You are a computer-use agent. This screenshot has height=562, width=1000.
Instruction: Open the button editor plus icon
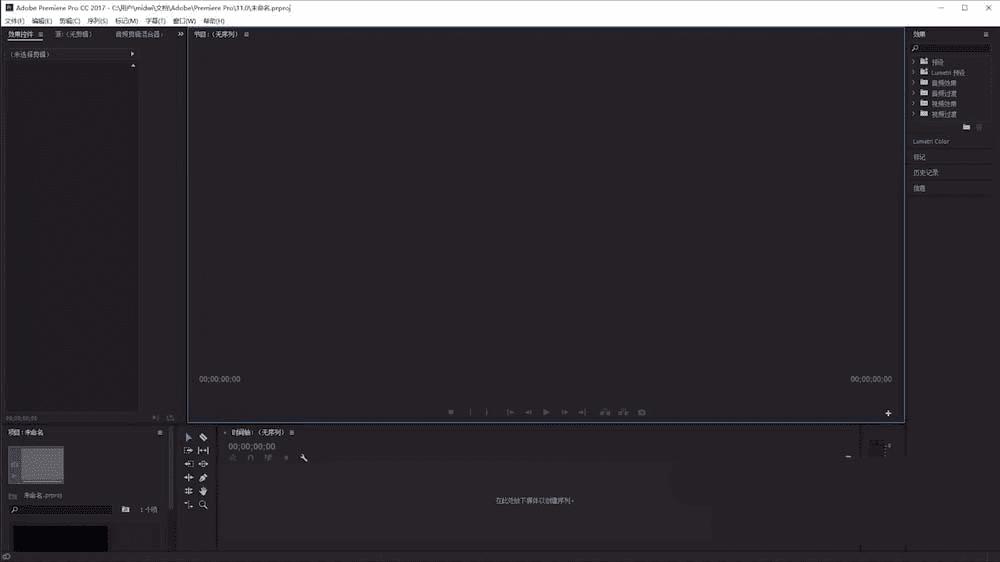tap(888, 413)
